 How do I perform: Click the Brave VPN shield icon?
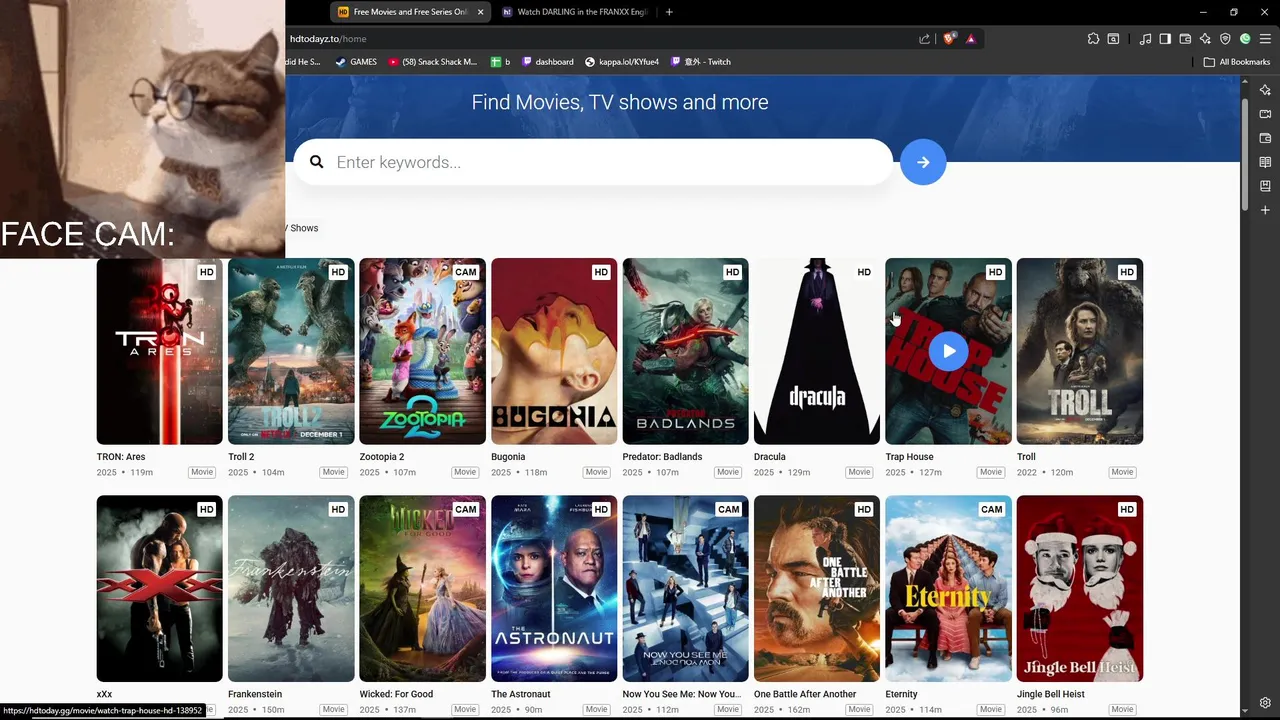[1225, 39]
